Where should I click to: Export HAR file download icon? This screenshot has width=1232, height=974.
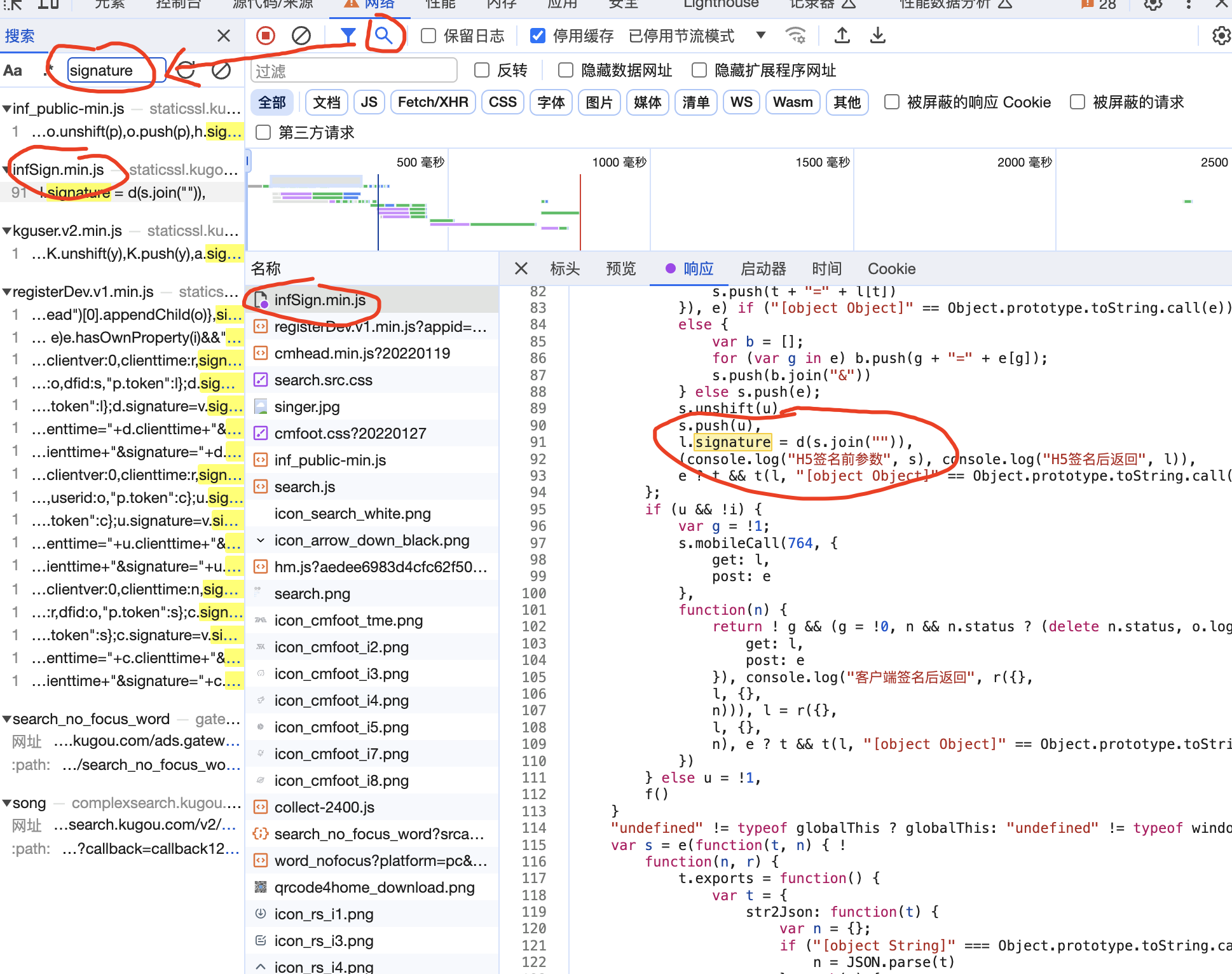[x=878, y=36]
